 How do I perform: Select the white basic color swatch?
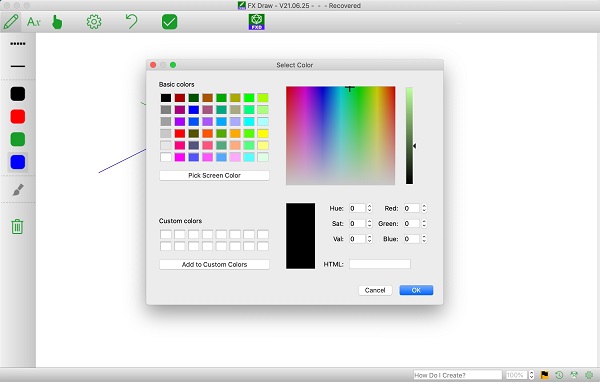tap(166, 157)
